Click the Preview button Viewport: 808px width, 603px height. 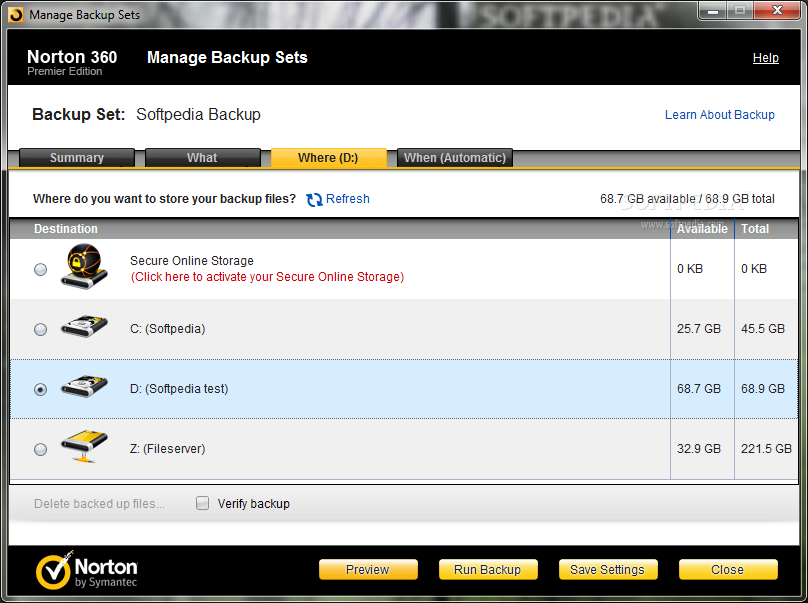[368, 570]
